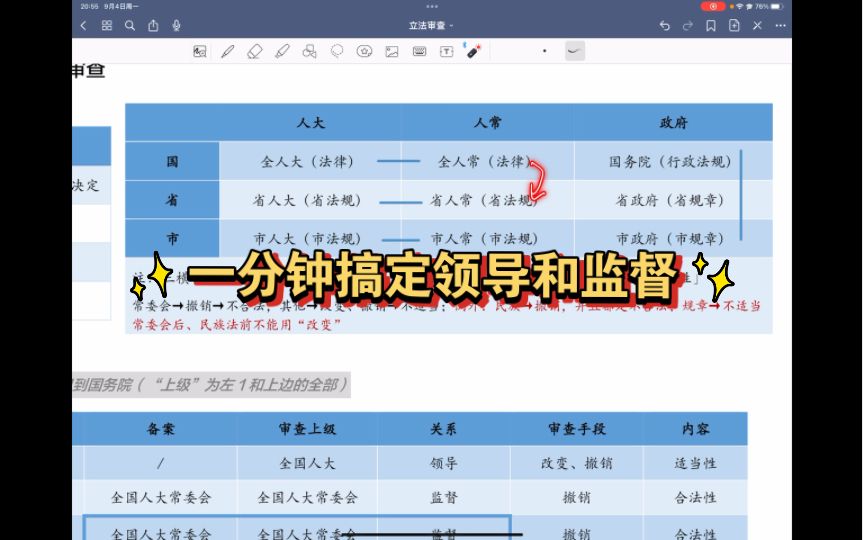
Task: Select the zoom window tool
Action: [199, 51]
